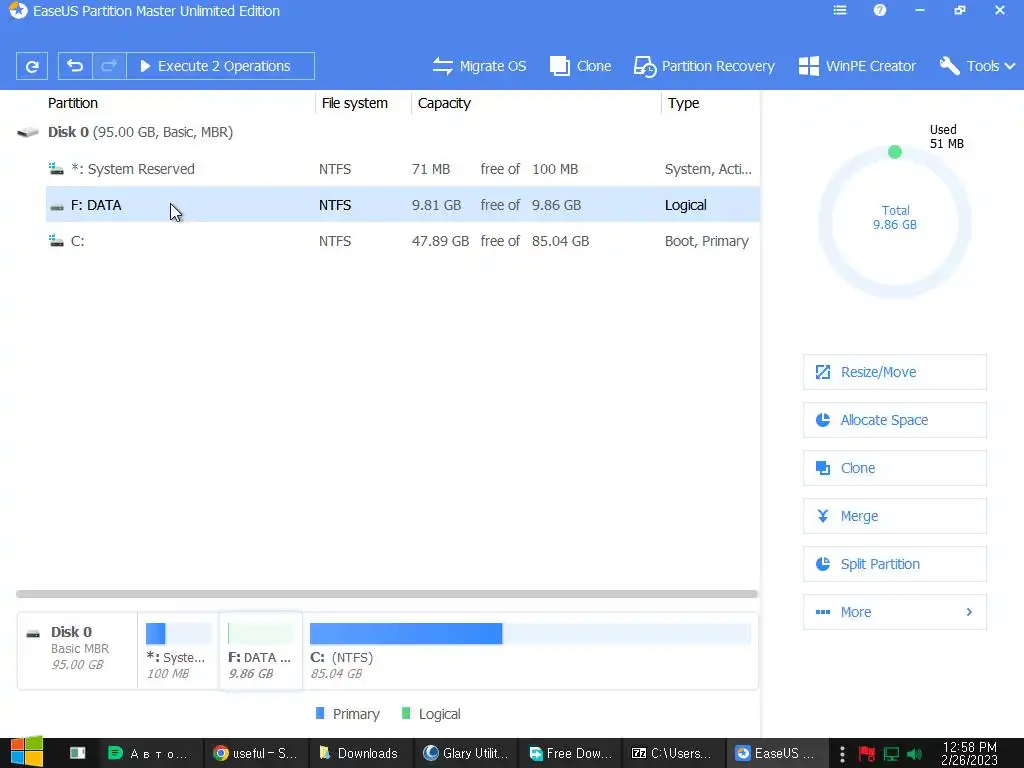Select System Reserved block in disk map
The width and height of the screenshot is (1024, 768).
[x=178, y=650]
